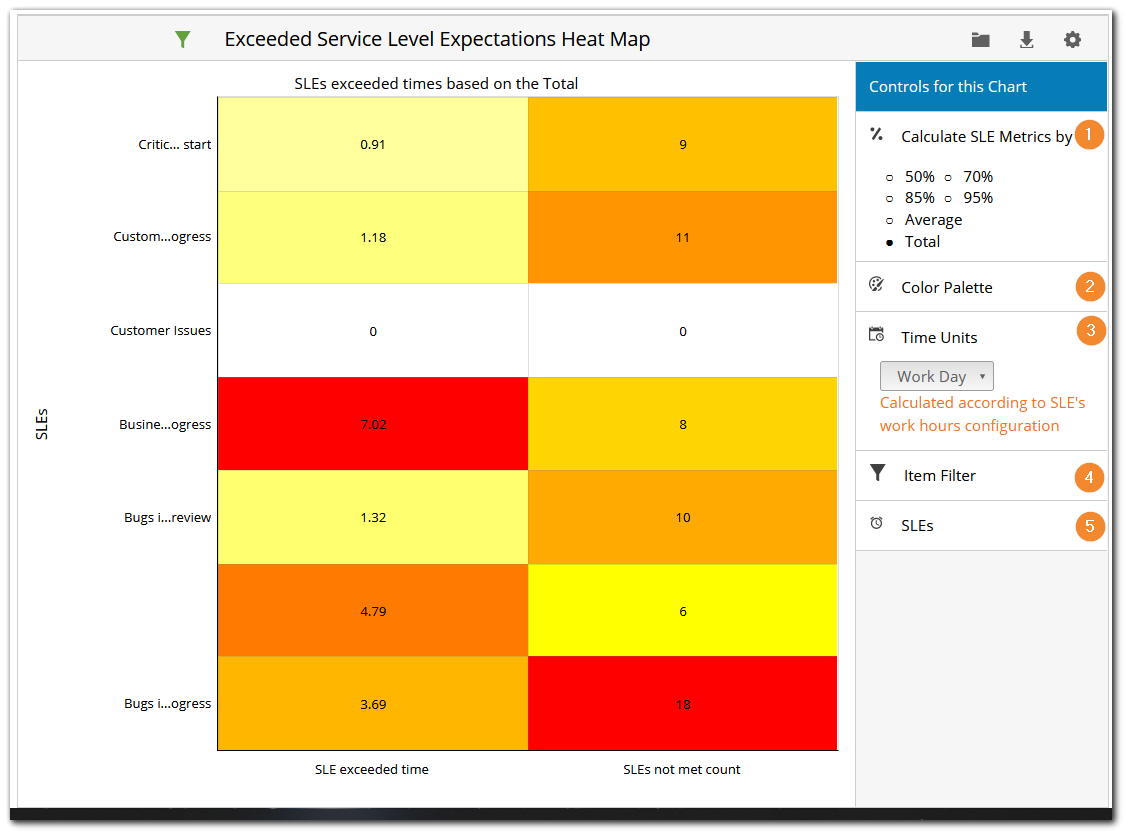The height and width of the screenshot is (838, 1130).
Task: Expand the Color Palette section
Action: pyautogui.click(x=946, y=287)
